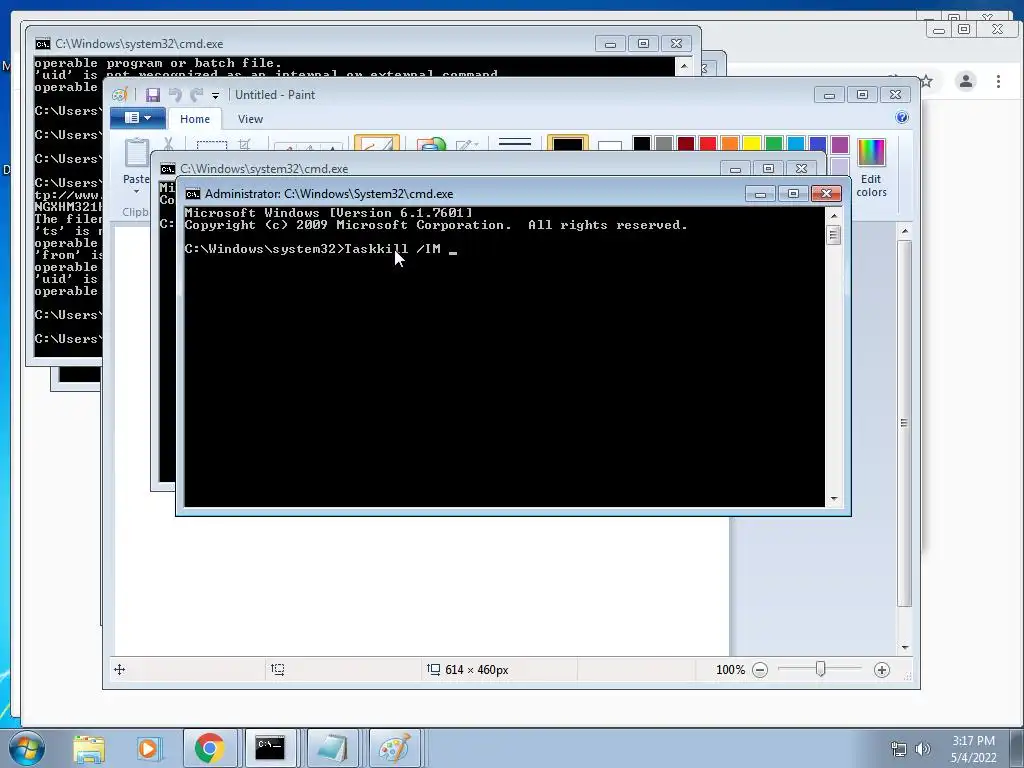The image size is (1024, 768).
Task: Click the Save icon in Paint's quick access toolbar
Action: pos(153,95)
